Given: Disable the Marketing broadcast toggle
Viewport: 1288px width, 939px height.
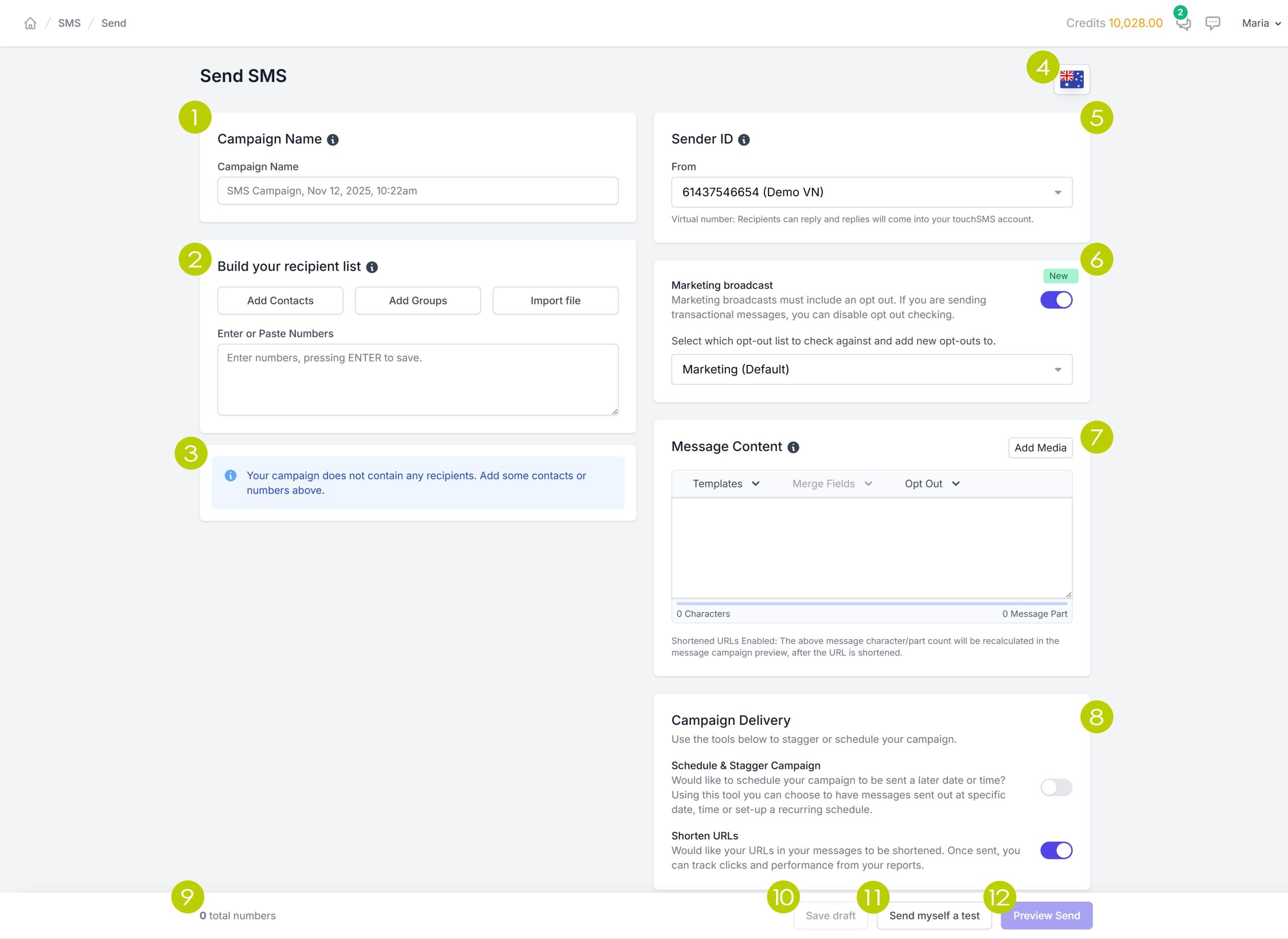Looking at the screenshot, I should point(1056,300).
